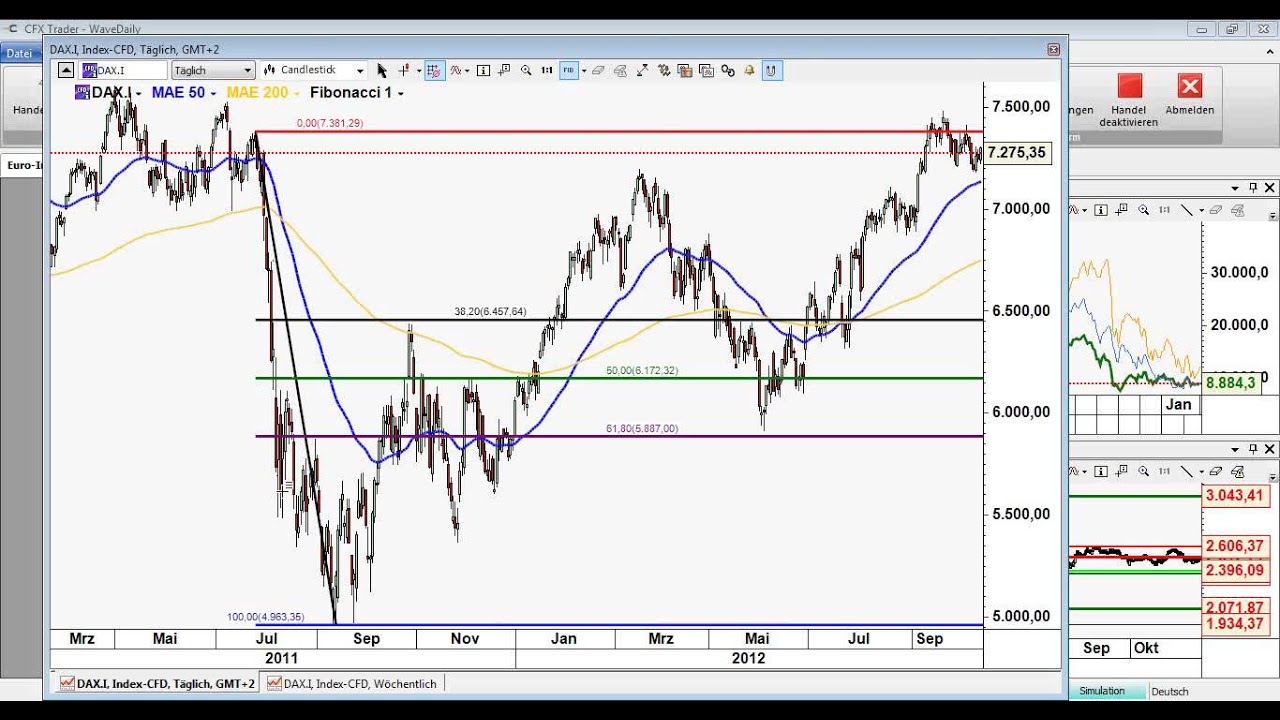The height and width of the screenshot is (720, 1280).
Task: Click the info icon in lower right chart panel
Action: point(1101,470)
